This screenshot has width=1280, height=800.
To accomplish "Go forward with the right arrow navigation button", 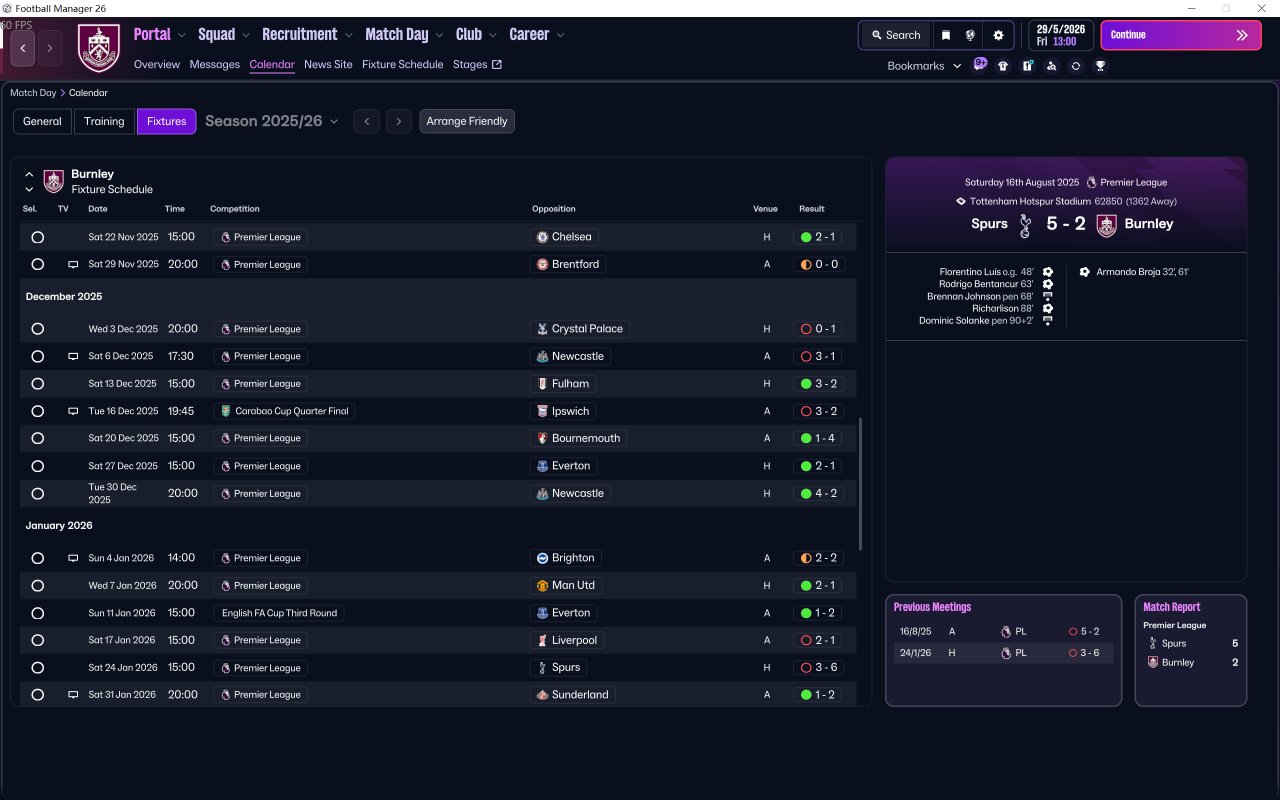I will (x=50, y=48).
